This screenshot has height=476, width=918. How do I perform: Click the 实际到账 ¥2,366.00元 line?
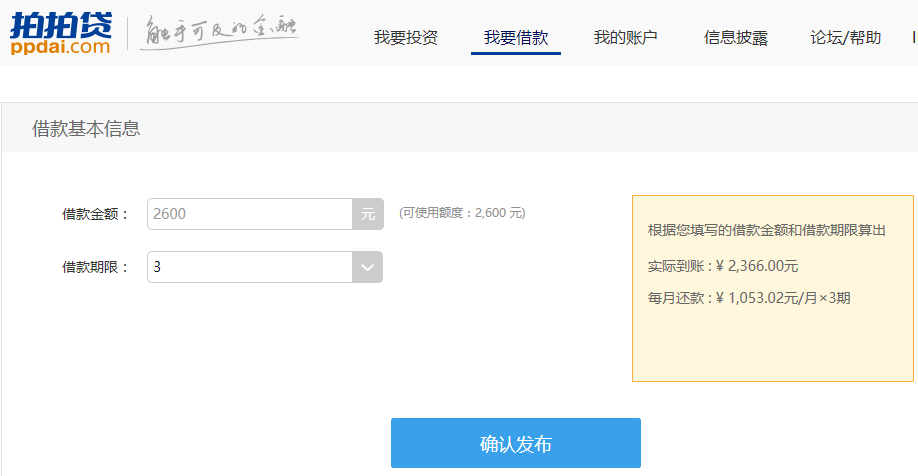coord(722,266)
